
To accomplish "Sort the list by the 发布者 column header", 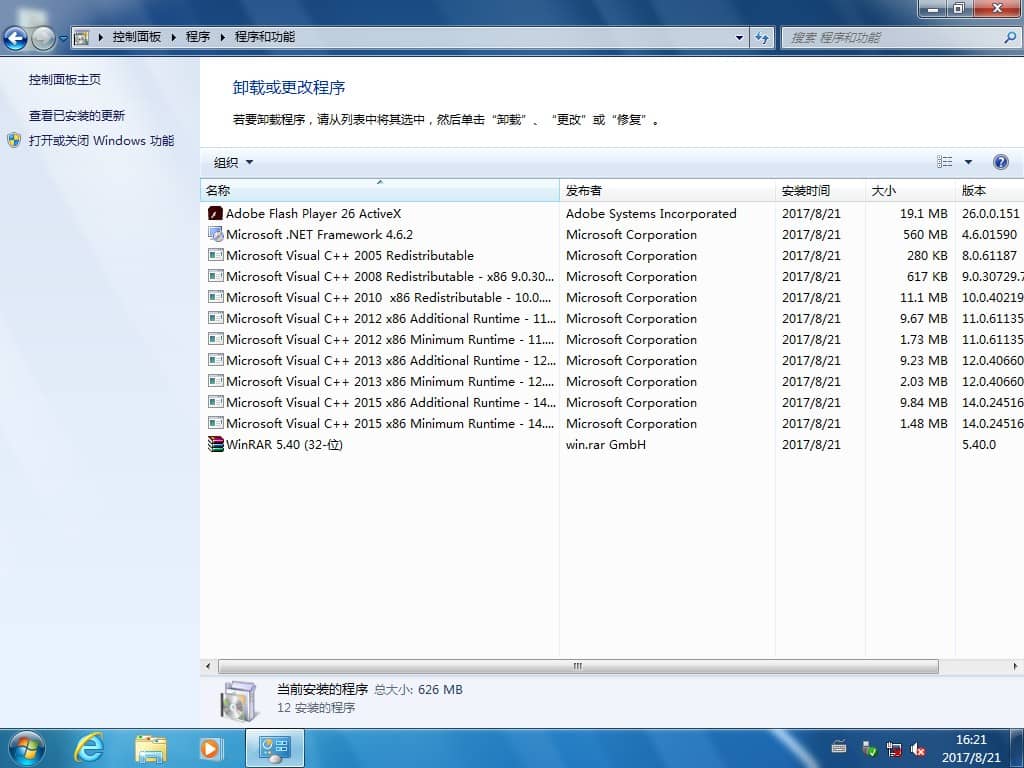I will click(584, 190).
